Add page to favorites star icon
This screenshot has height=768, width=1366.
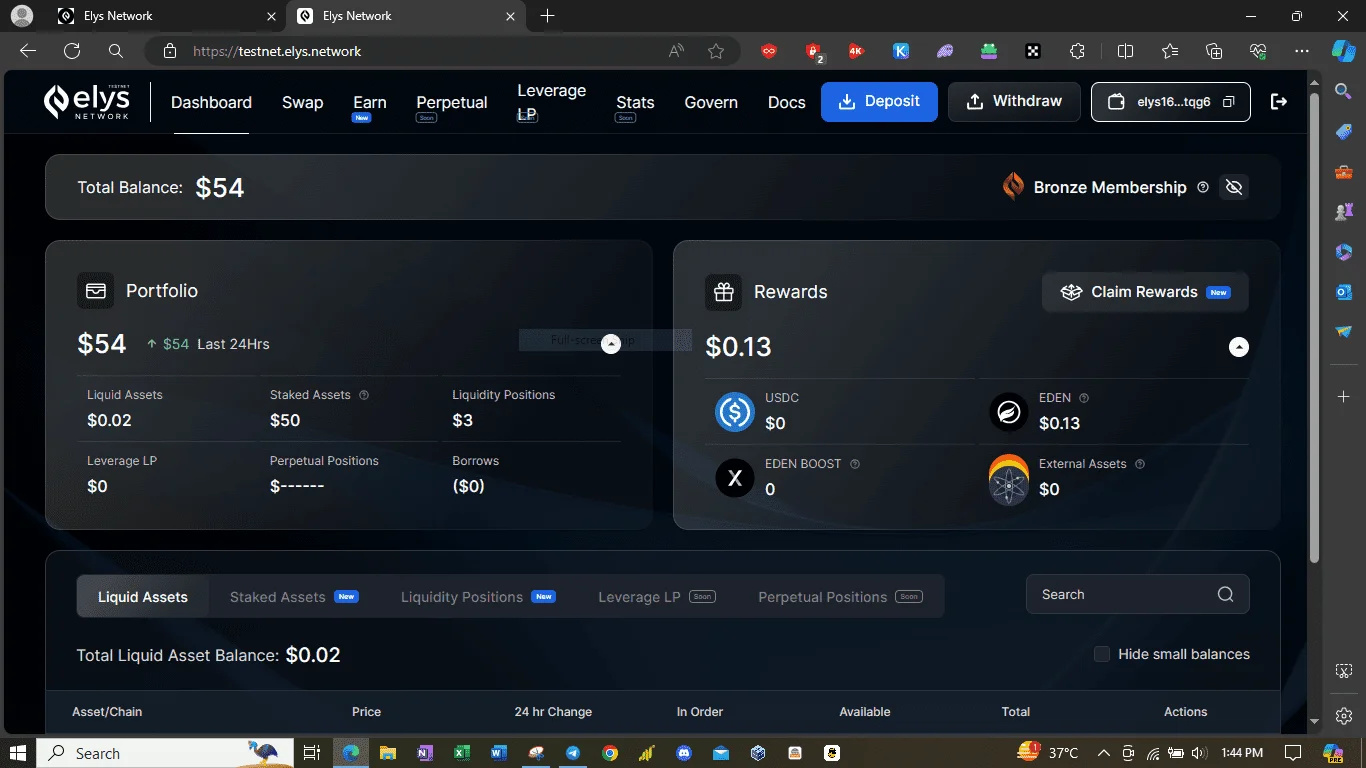(716, 51)
